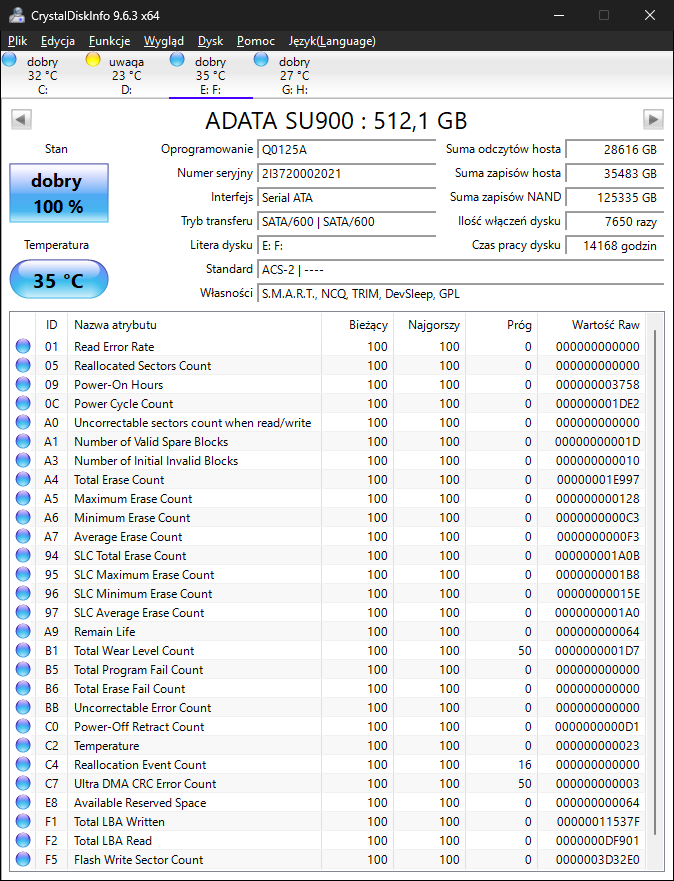Click the Oprogramowanie field Q0125A
Image resolution: width=674 pixels, height=881 pixels.
tap(347, 150)
